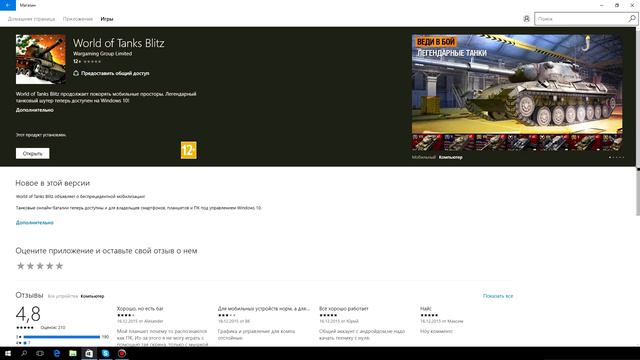This screenshot has height=360, width=640.
Task: Rate the app four stars
Action: click(49, 266)
